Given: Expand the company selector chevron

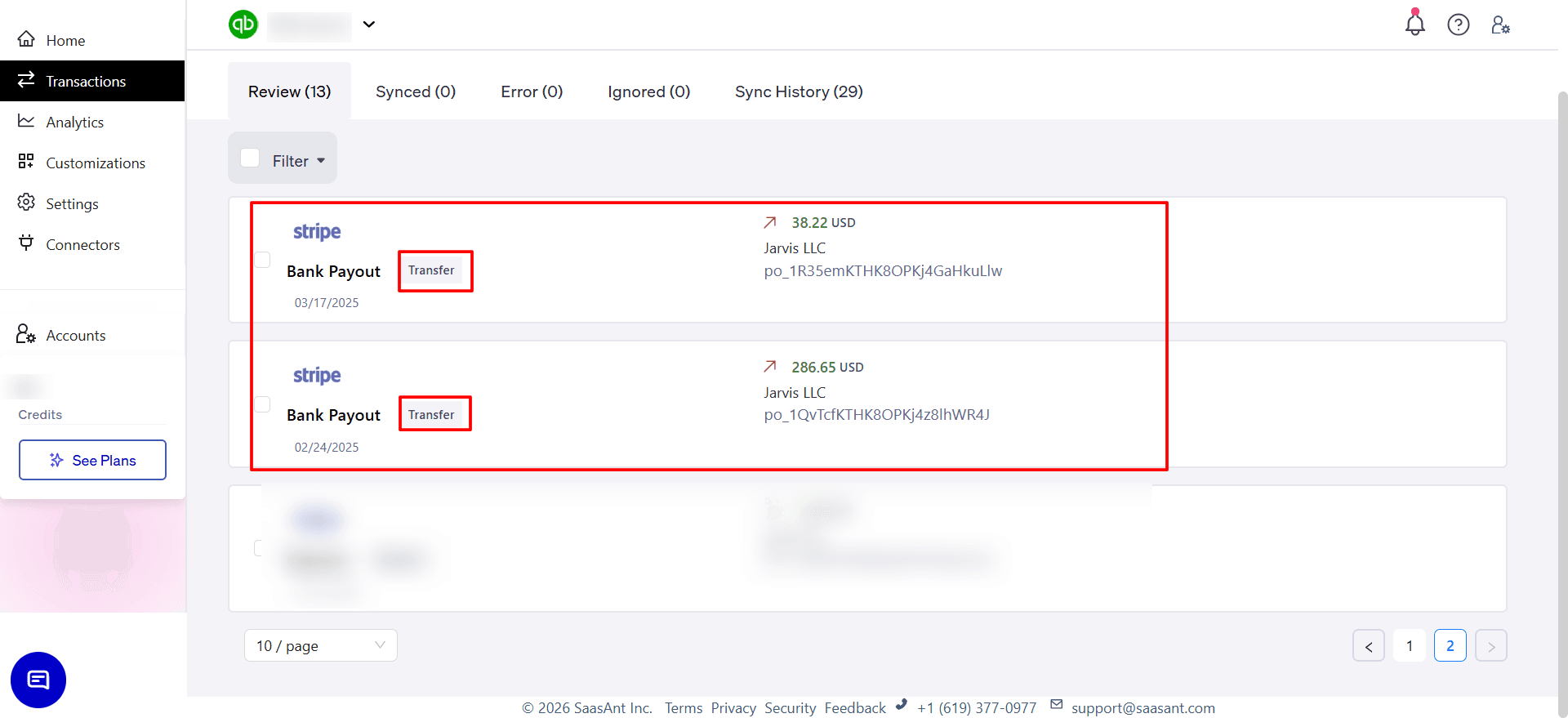Looking at the screenshot, I should pos(369,25).
